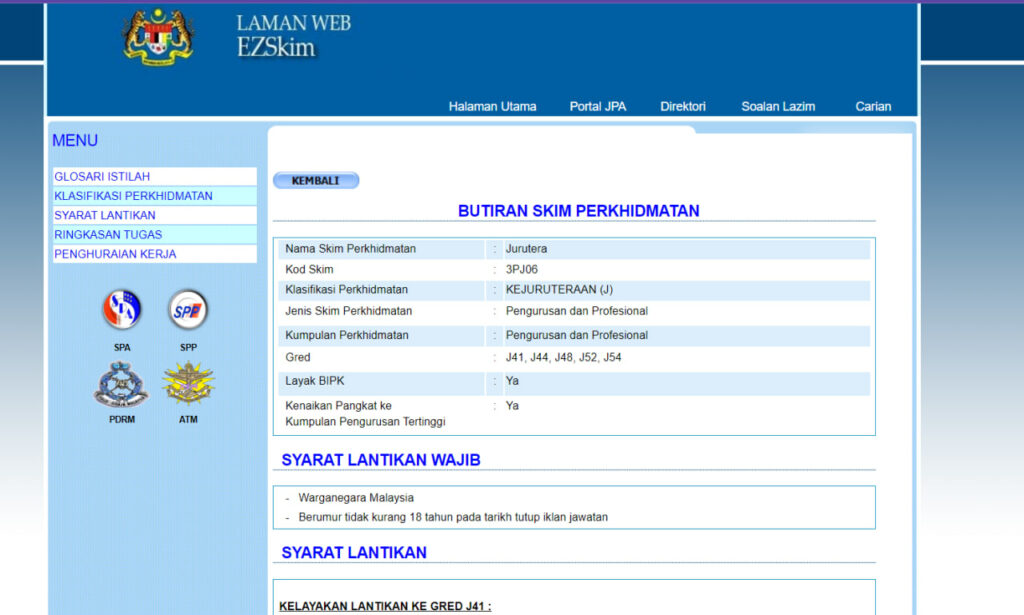Image resolution: width=1024 pixels, height=615 pixels.
Task: Click the Kod Skim label
Action: click(x=309, y=269)
